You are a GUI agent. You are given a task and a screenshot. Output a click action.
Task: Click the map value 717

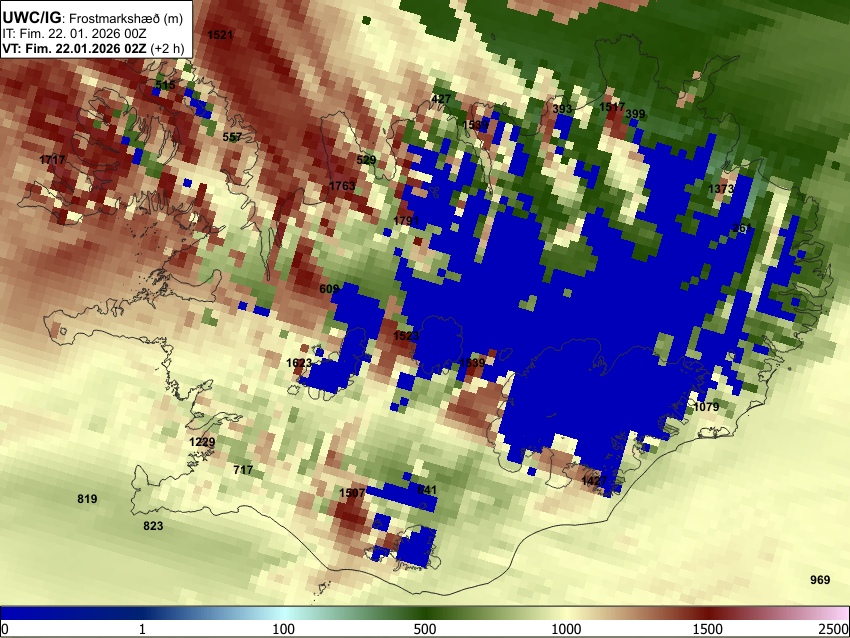243,470
